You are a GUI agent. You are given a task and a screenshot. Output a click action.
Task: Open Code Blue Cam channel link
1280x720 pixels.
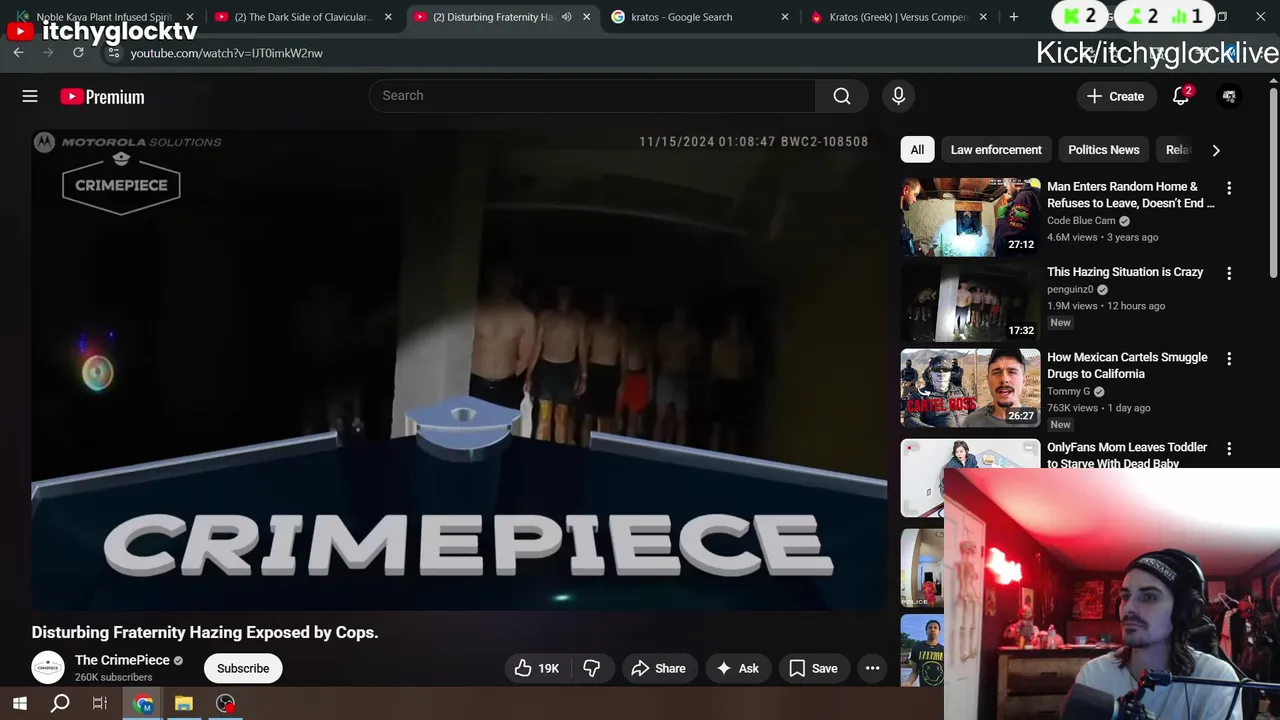coord(1081,221)
